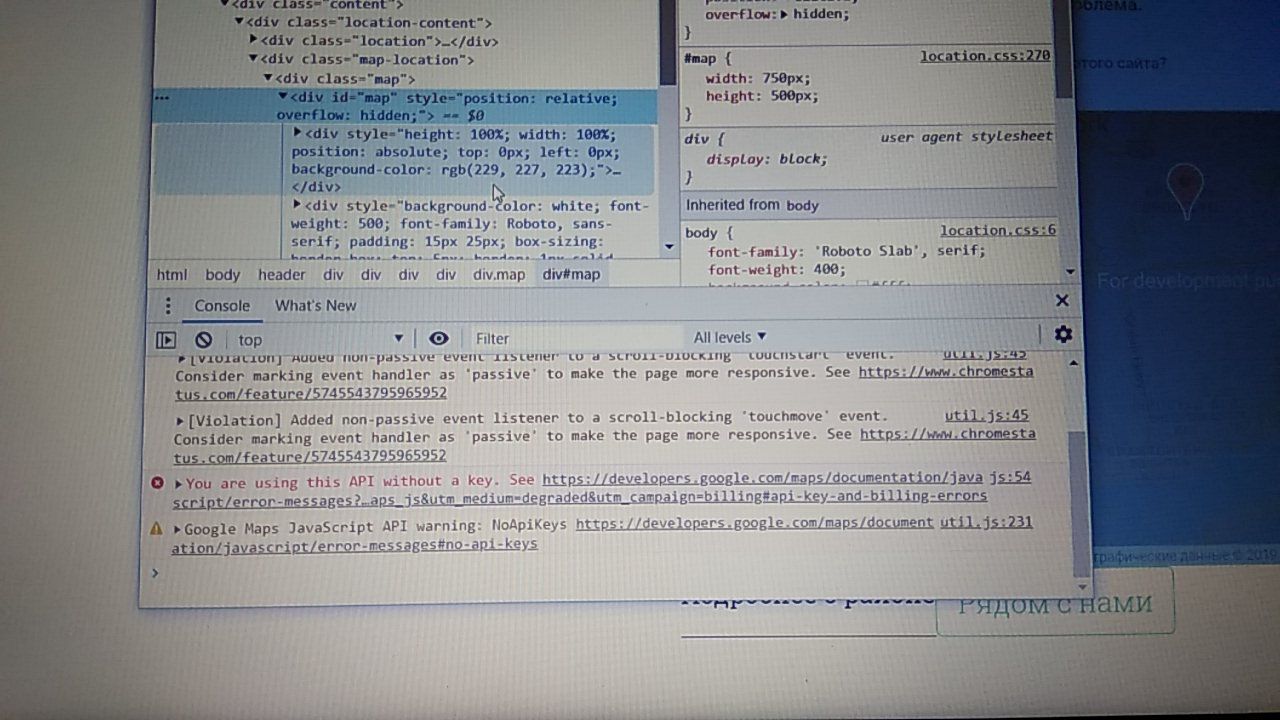Click the map marker pin on page
The height and width of the screenshot is (720, 1280).
click(1185, 192)
